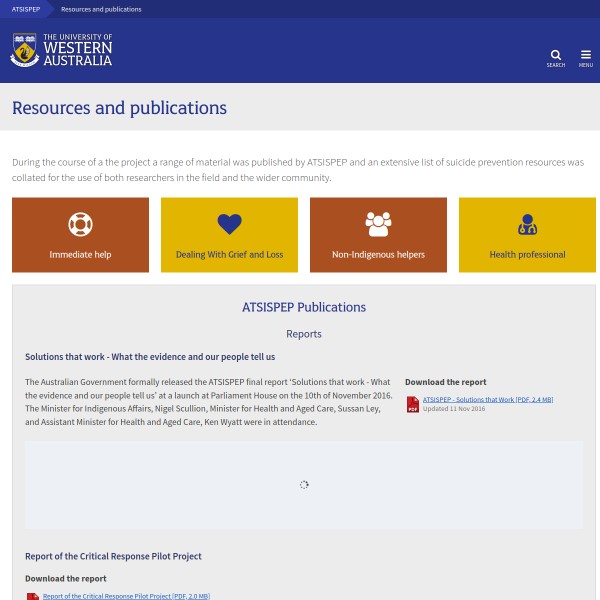
Task: Open the Health professional tile
Action: click(x=527, y=254)
